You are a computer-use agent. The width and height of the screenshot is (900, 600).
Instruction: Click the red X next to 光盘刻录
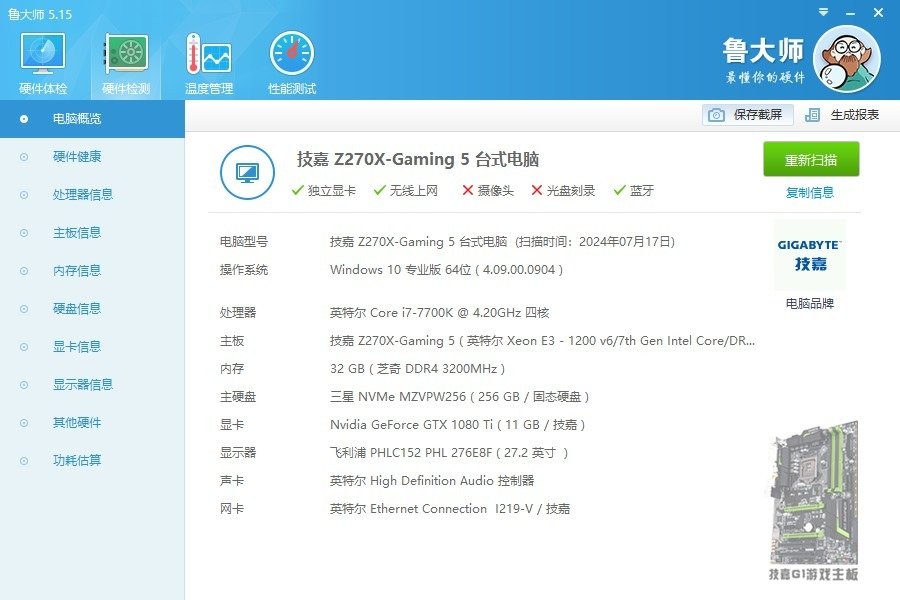tap(537, 190)
